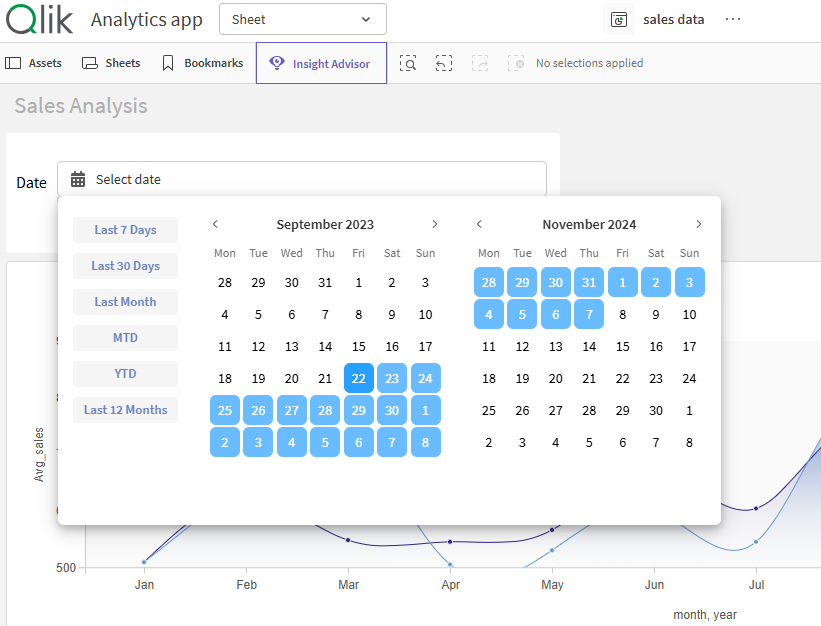Apply the YTD date preset
Viewport: 821px width, 626px height.
click(x=125, y=374)
